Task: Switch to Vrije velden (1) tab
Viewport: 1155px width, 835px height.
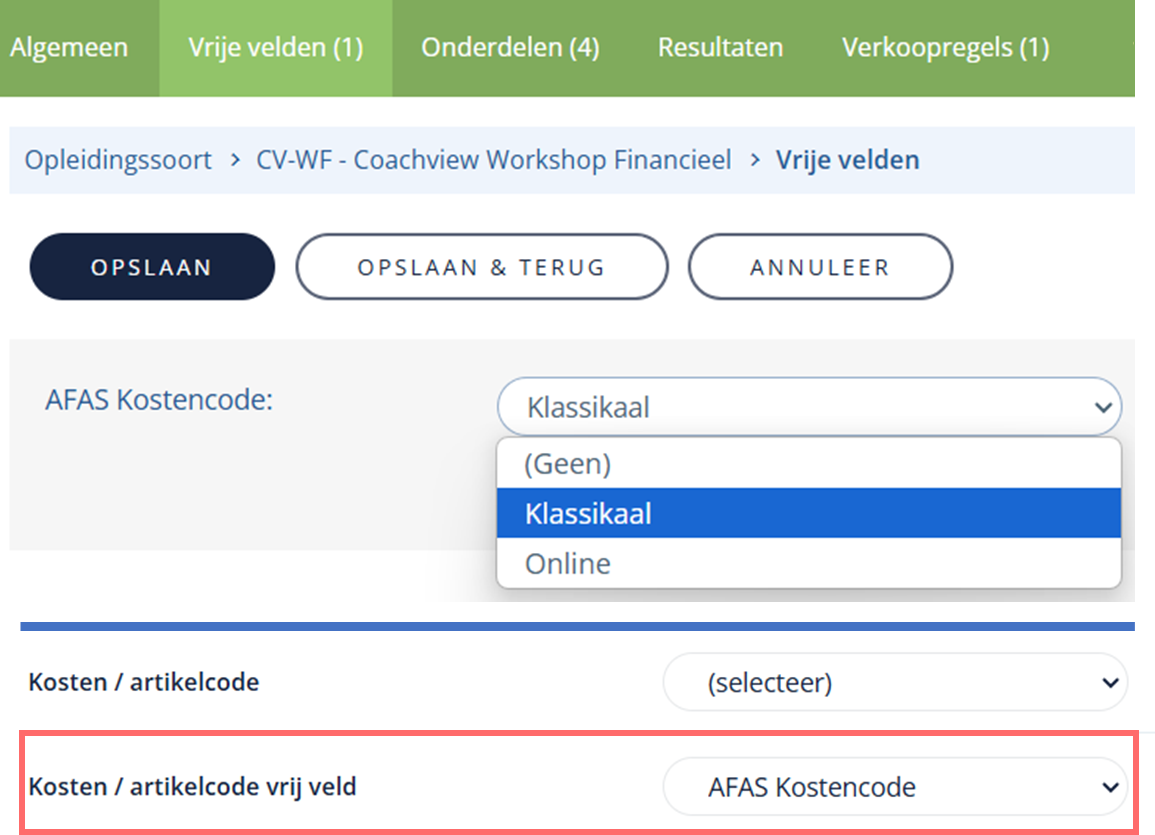Action: (275, 48)
